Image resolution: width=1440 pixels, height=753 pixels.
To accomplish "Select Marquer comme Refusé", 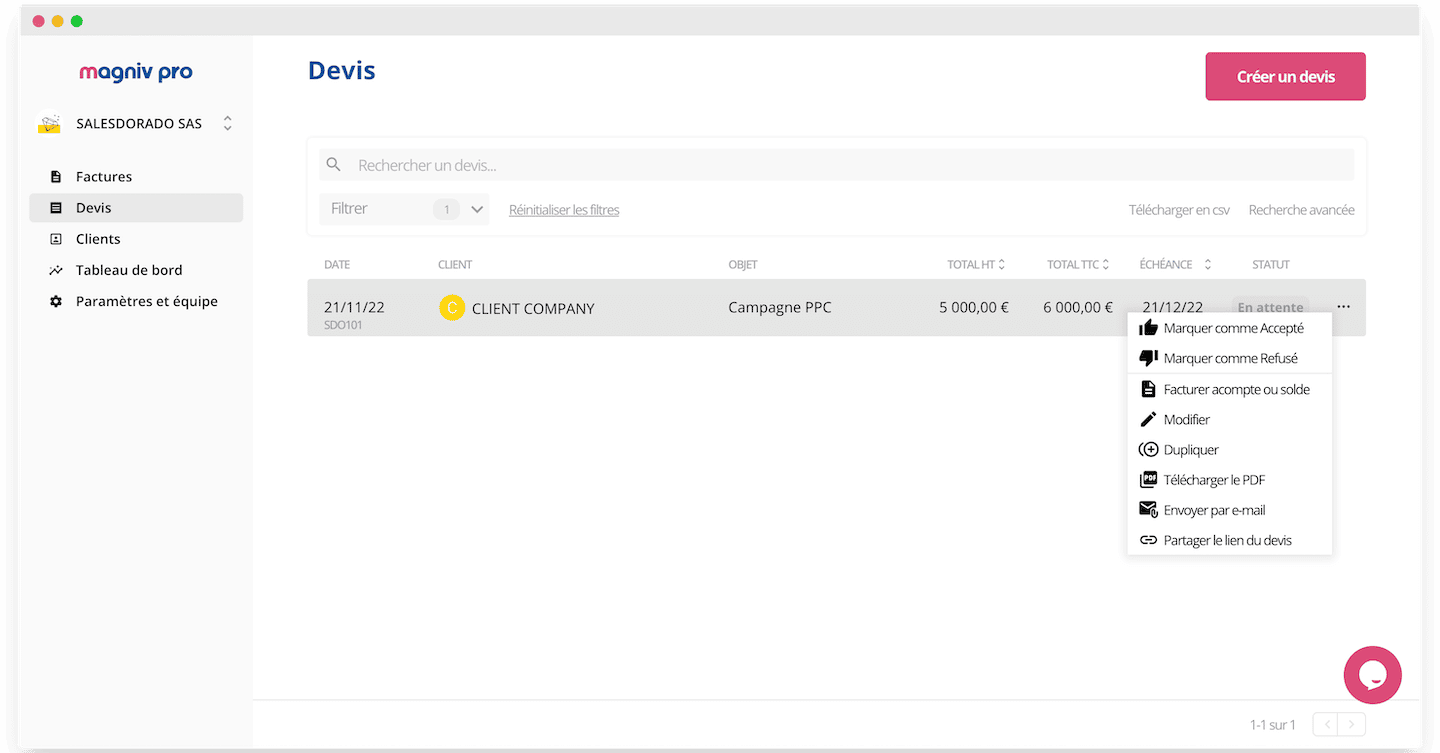I will tap(1230, 358).
